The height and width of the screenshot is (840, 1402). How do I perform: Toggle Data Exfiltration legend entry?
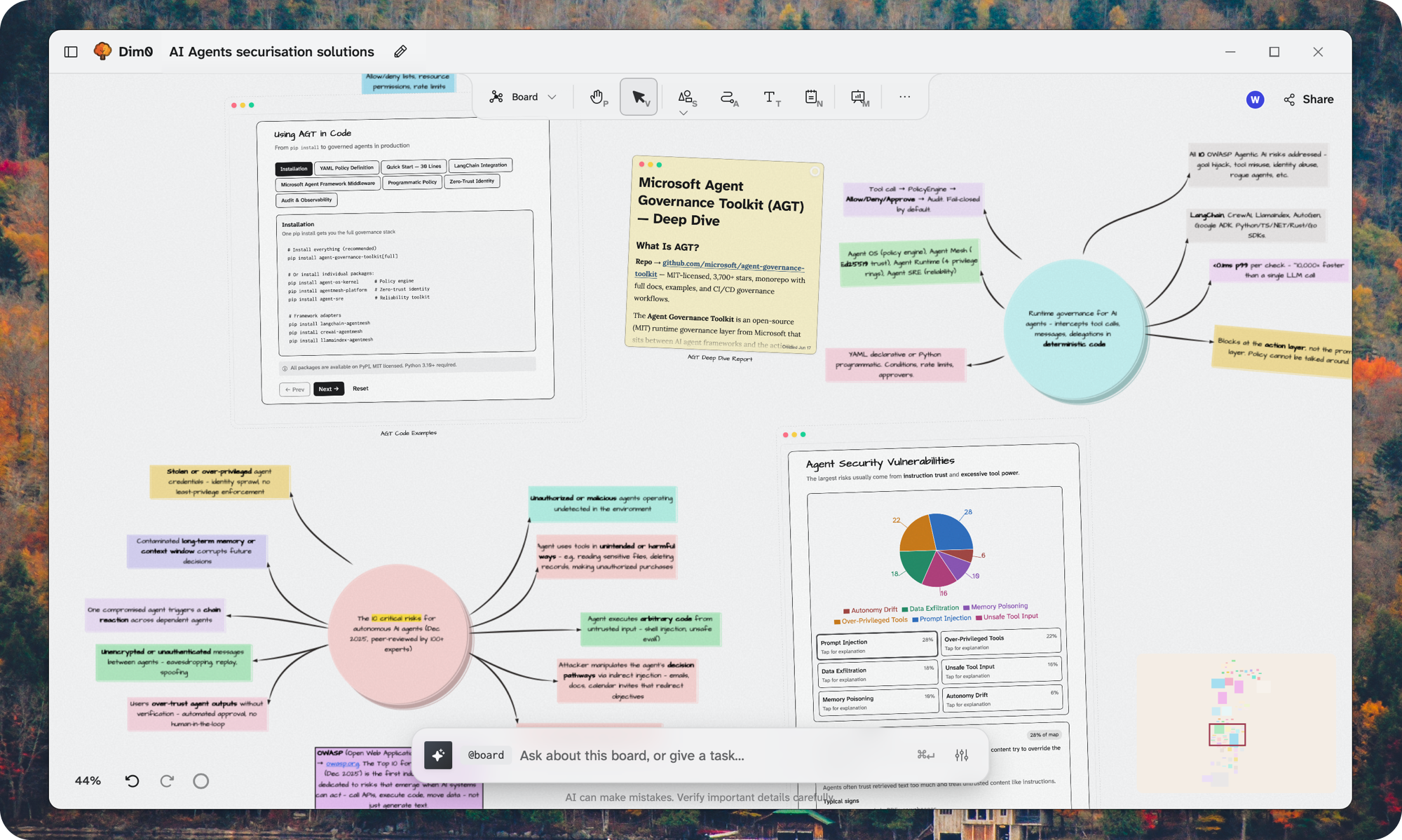coord(930,609)
